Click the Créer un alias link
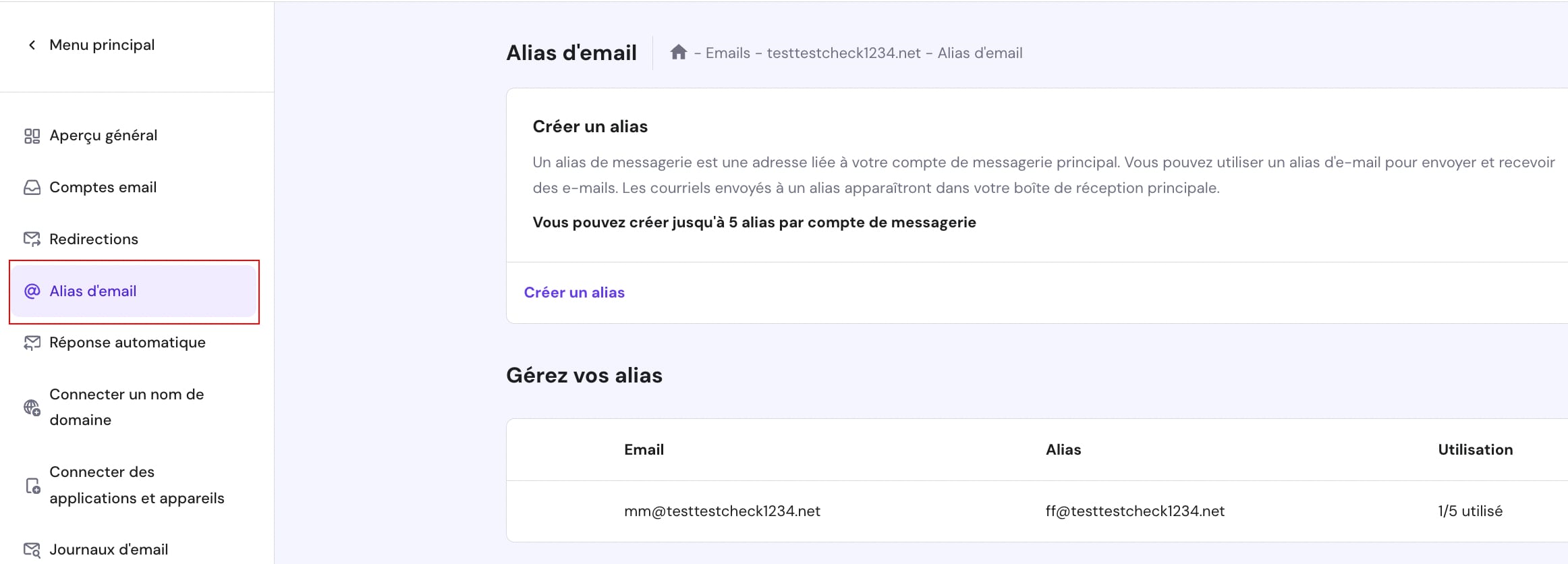Screen dimensions: 1568x564 pyautogui.click(x=574, y=293)
